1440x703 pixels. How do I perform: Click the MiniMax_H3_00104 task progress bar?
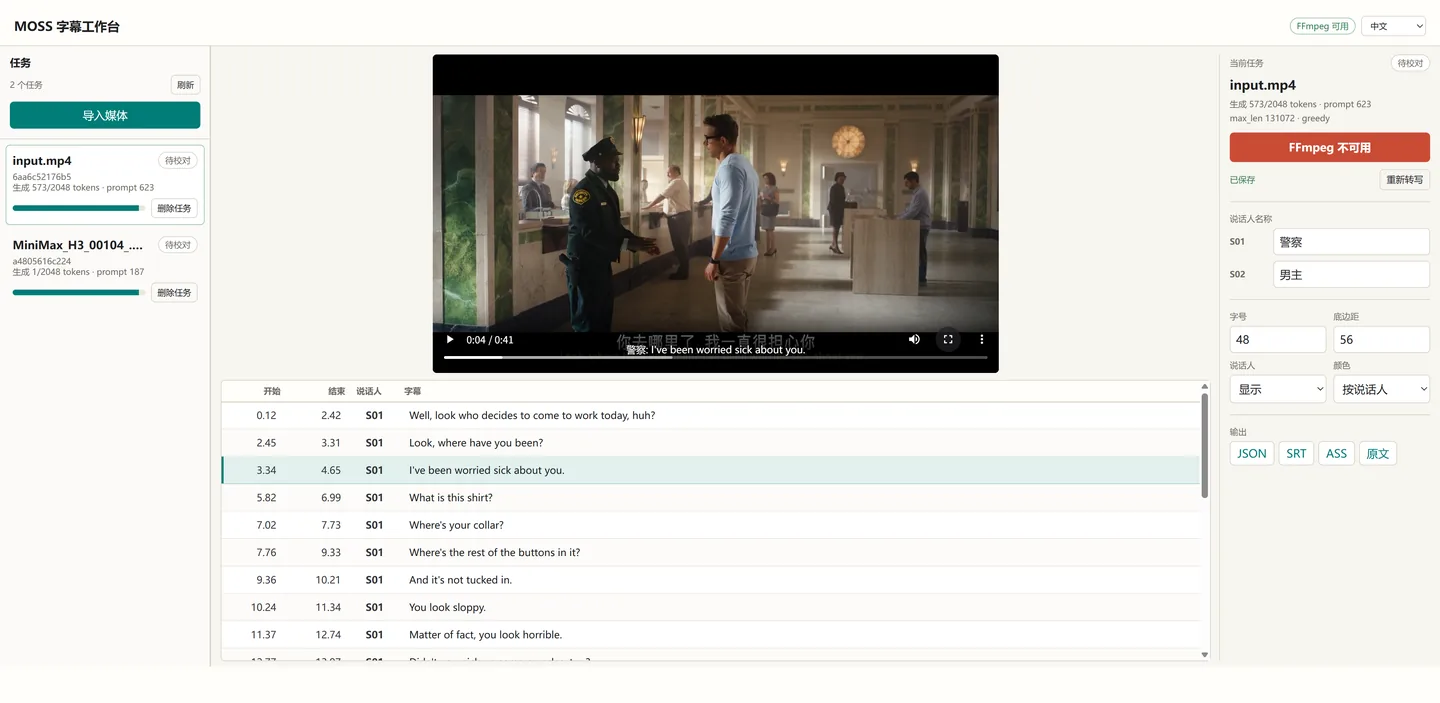78,292
